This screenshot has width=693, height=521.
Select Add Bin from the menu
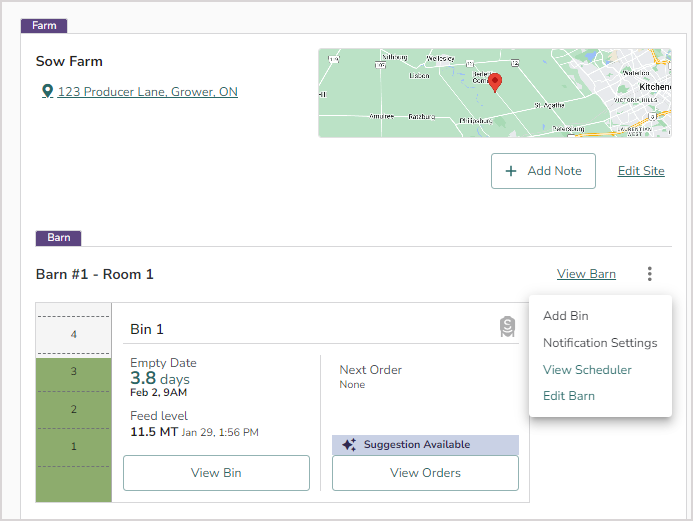566,316
